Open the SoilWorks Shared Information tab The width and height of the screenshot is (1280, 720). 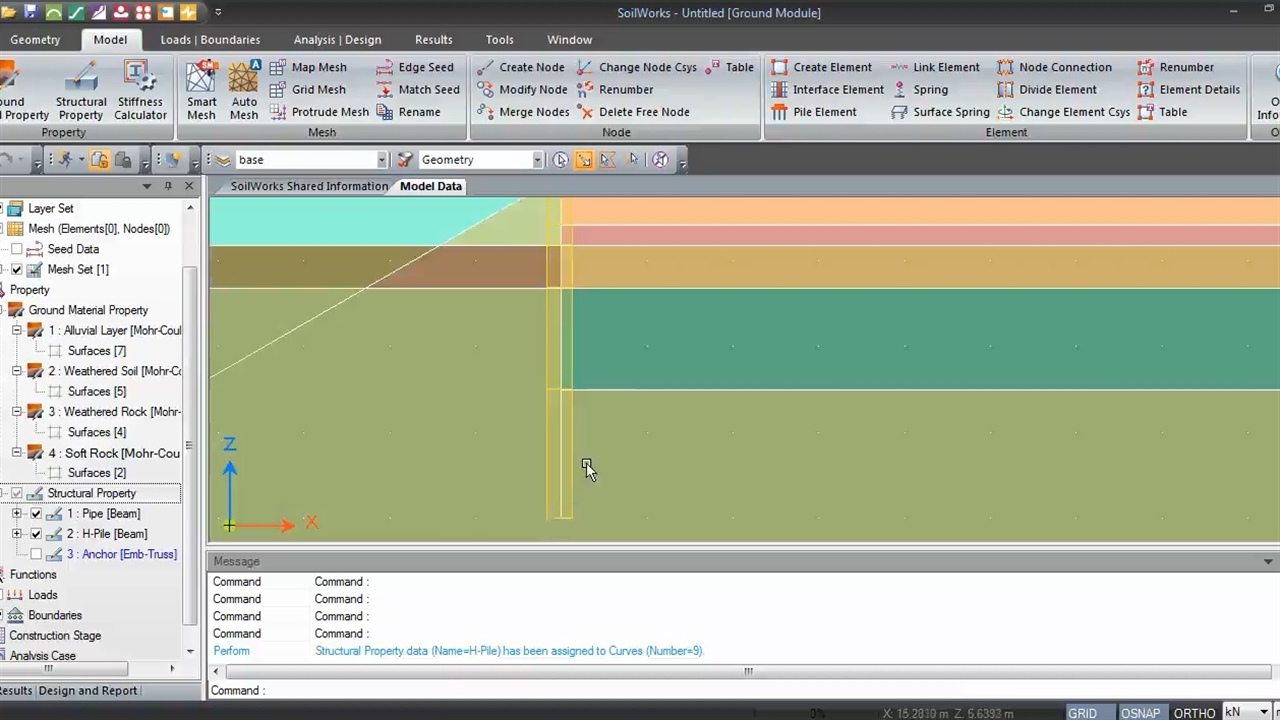[309, 186]
